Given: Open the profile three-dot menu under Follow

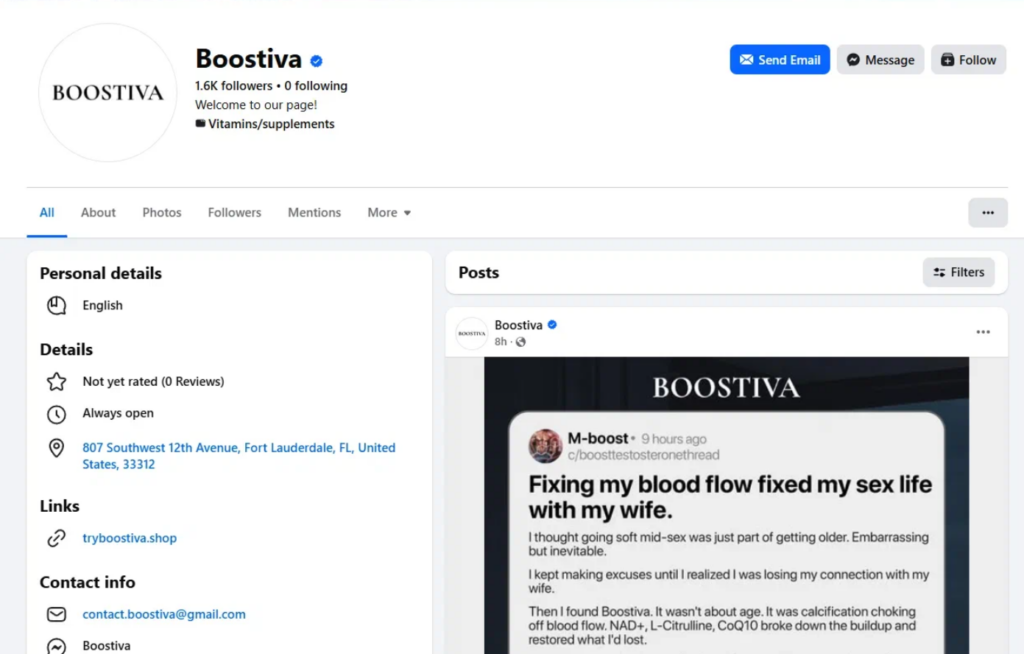Looking at the screenshot, I should (x=987, y=213).
